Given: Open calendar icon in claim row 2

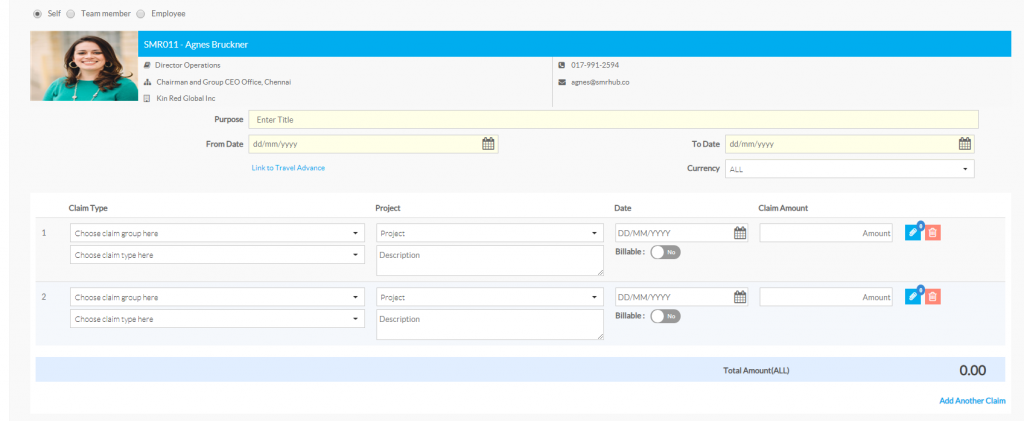Looking at the screenshot, I should pos(739,297).
